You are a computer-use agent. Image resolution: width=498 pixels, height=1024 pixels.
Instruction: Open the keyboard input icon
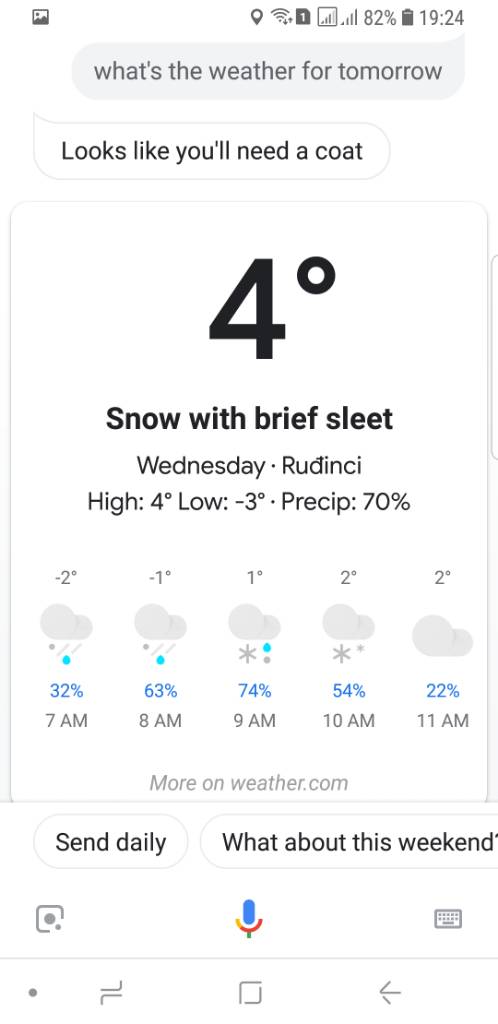(448, 919)
